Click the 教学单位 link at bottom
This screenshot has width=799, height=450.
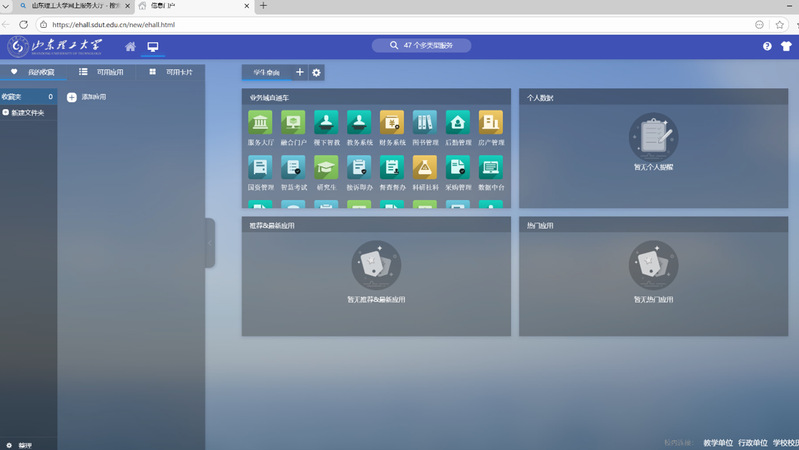717,442
